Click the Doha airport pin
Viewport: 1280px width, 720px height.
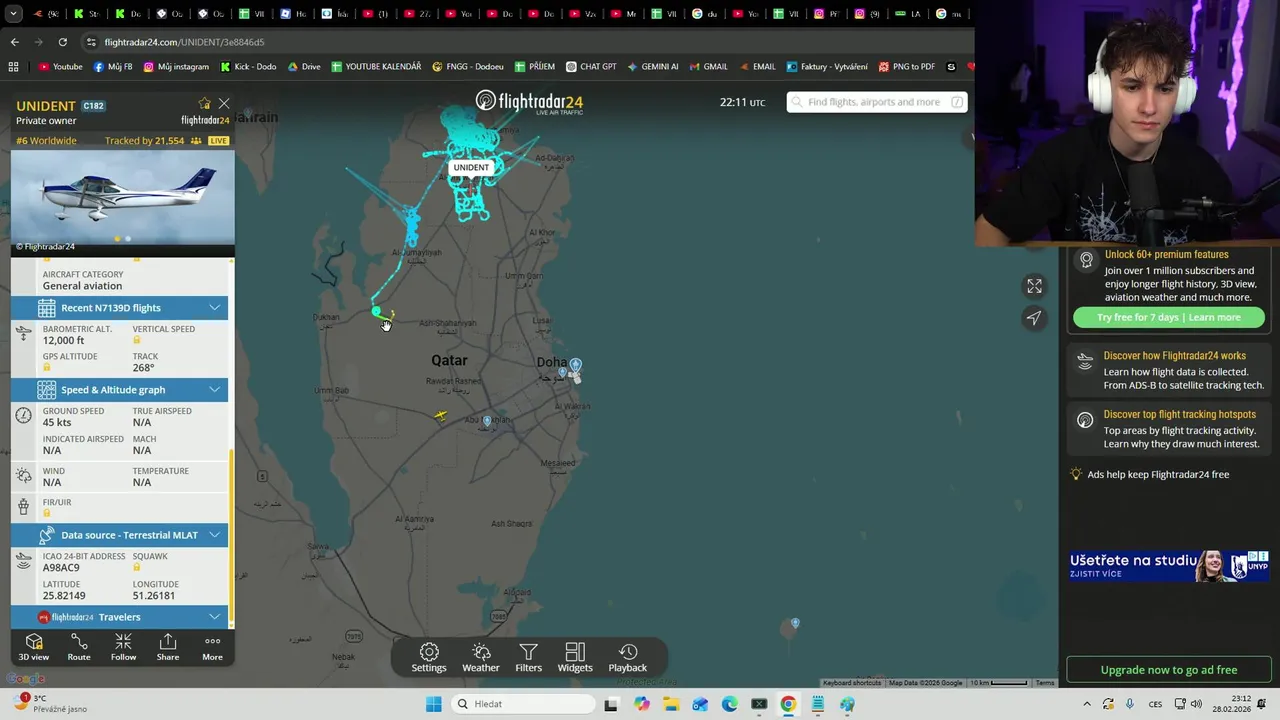tap(575, 366)
